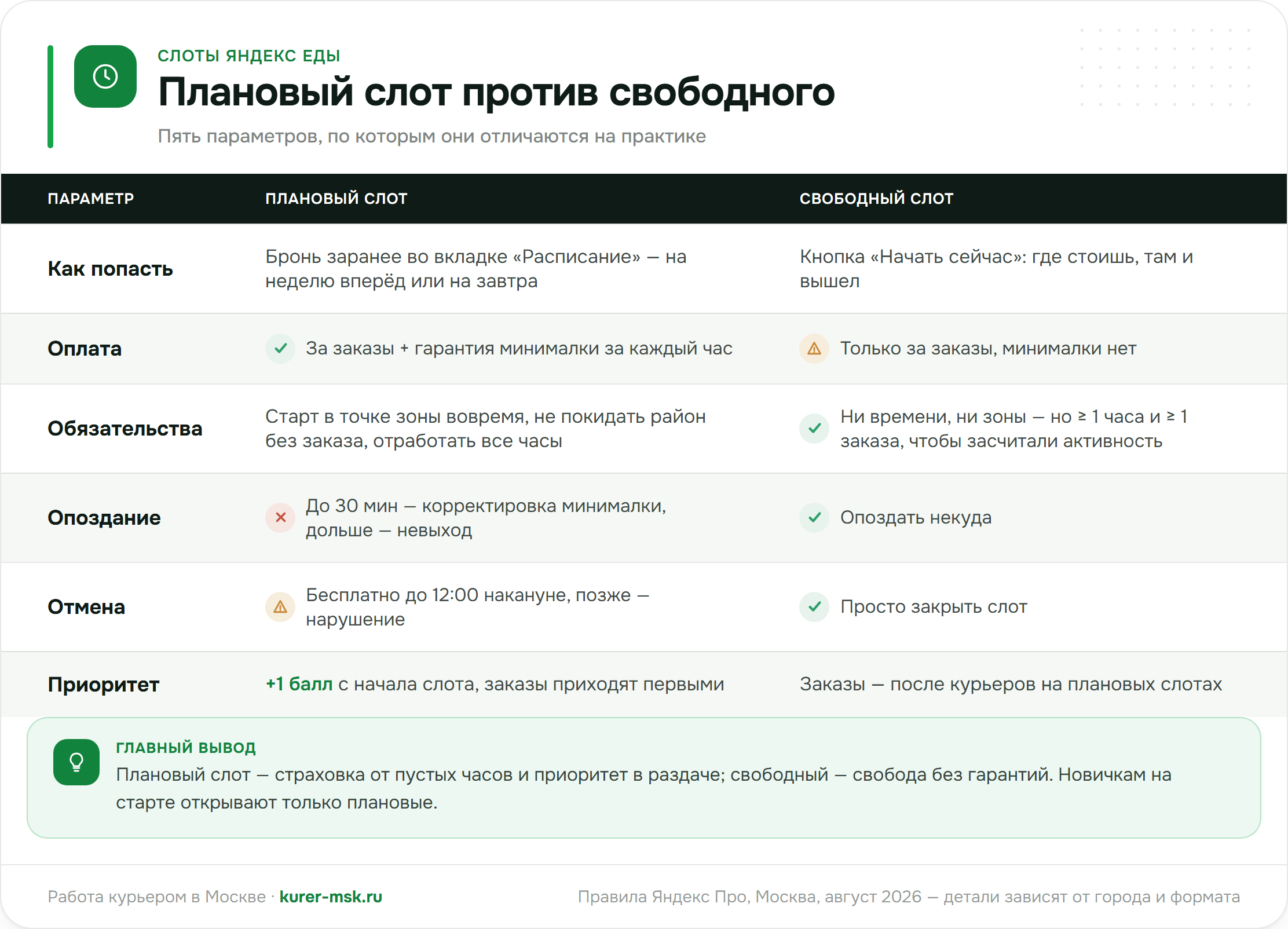Click the cell 'Просто закрыть слот'
This screenshot has width=1288, height=929.
pyautogui.click(x=934, y=607)
